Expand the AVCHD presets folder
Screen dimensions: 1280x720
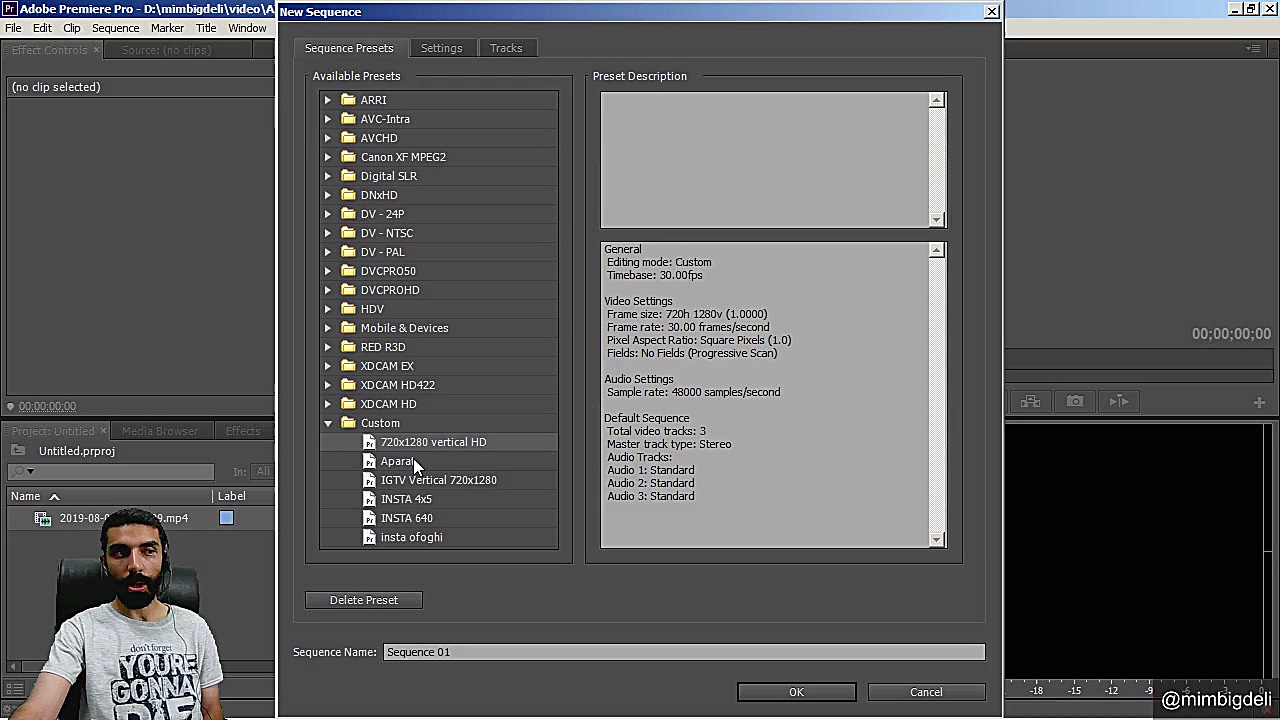click(x=327, y=138)
